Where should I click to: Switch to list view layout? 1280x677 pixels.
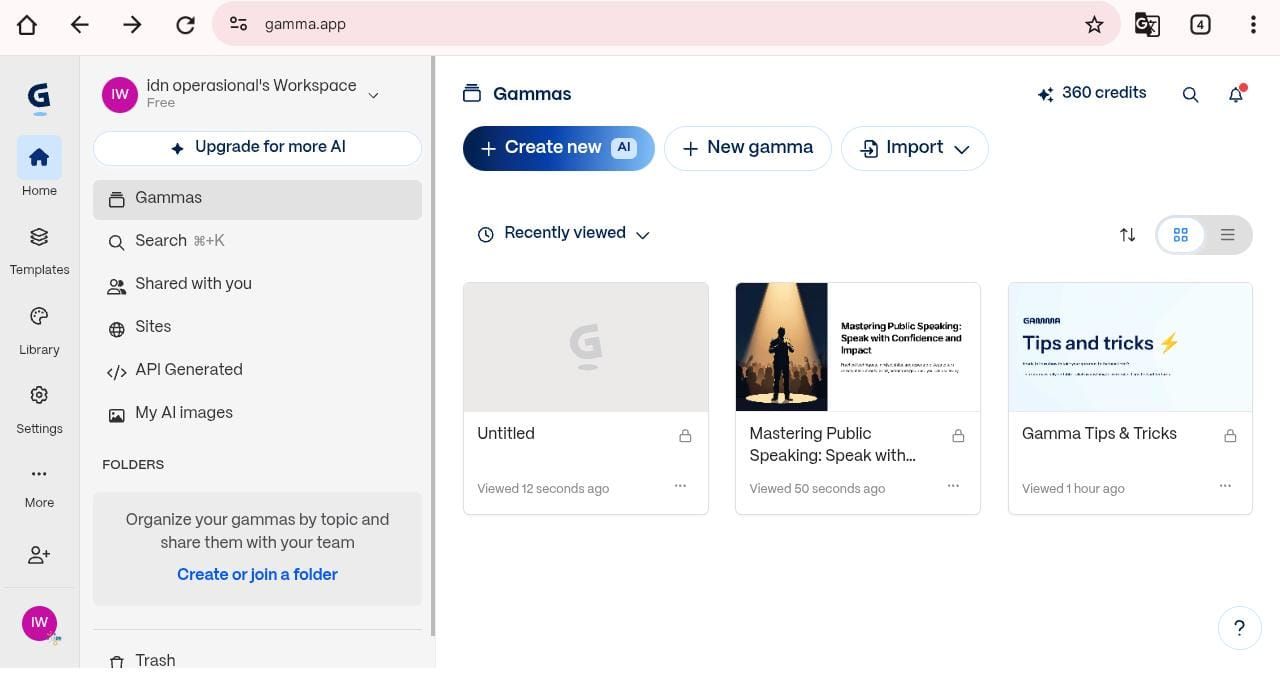[1227, 235]
